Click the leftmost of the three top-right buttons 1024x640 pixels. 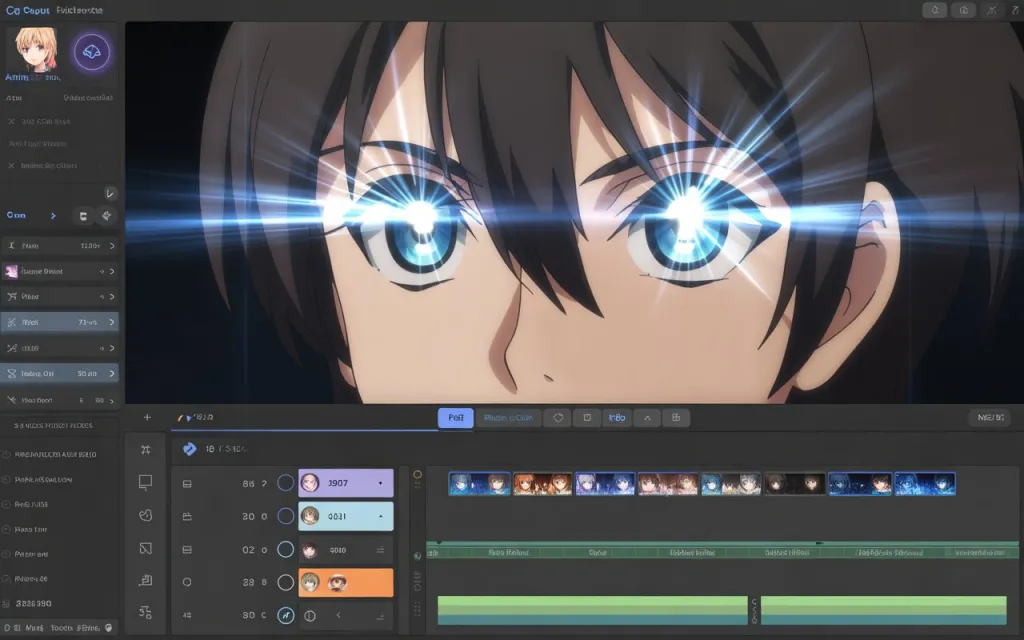(935, 10)
